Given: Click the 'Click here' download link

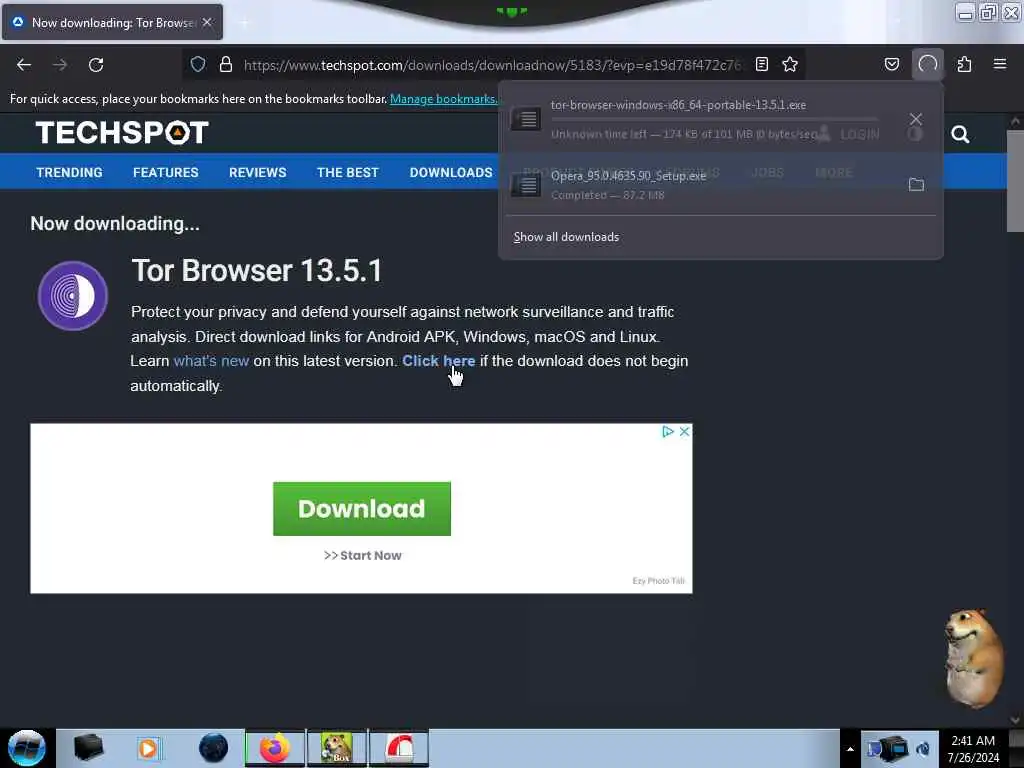Looking at the screenshot, I should pyautogui.click(x=438, y=361).
